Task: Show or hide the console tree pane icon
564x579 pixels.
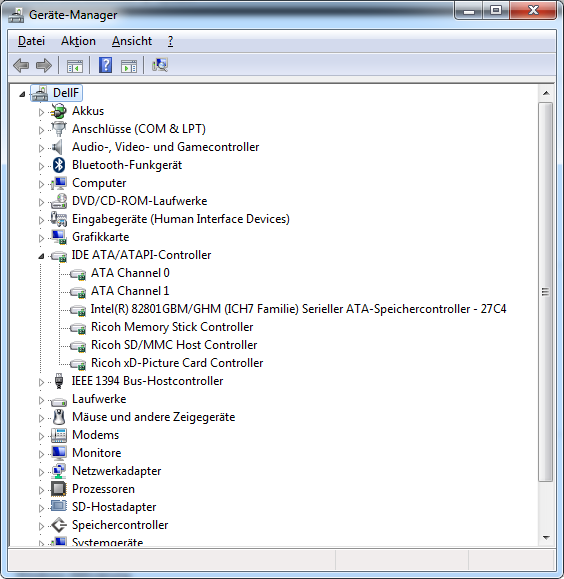Action: (x=75, y=66)
